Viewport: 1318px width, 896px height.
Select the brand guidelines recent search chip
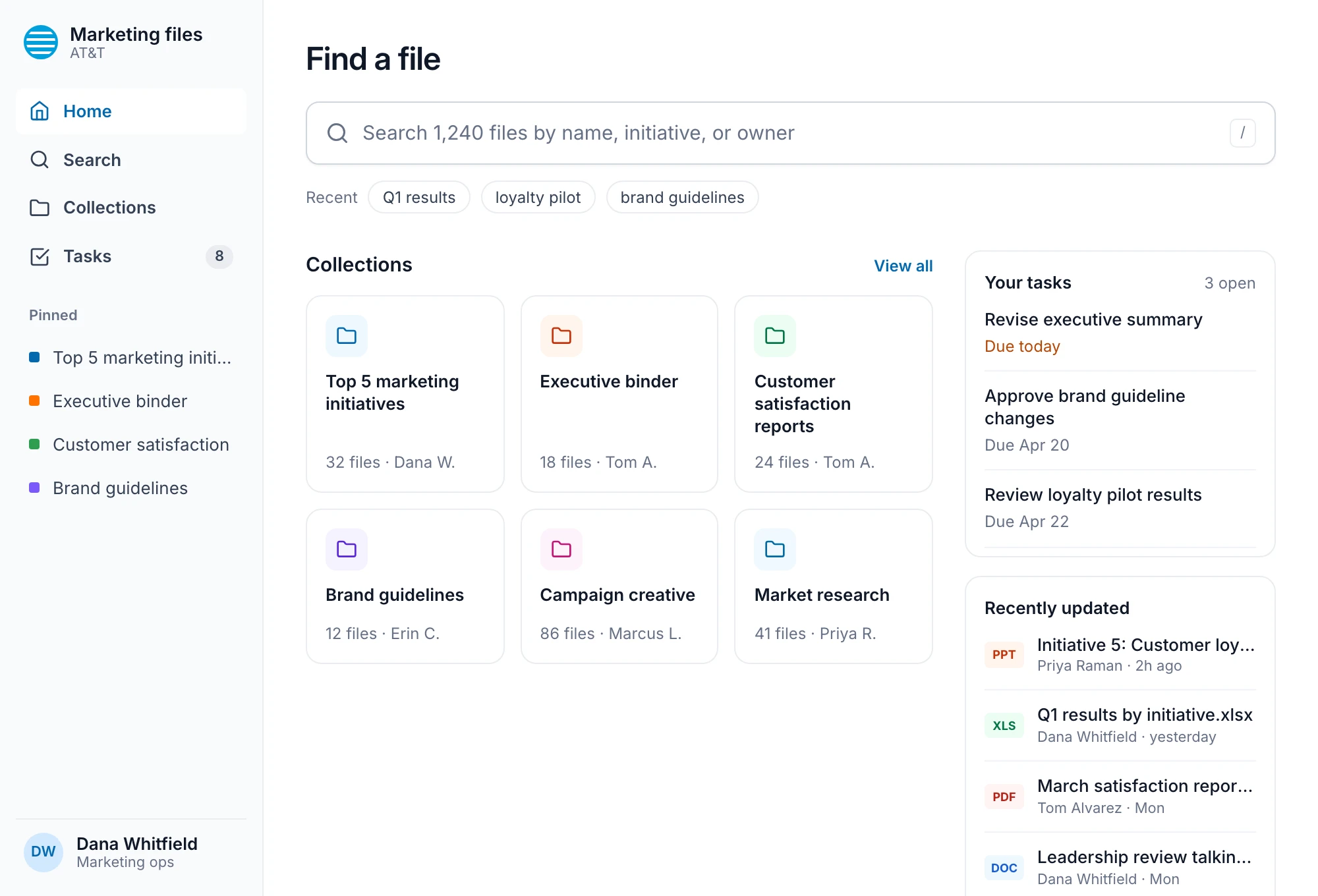pos(682,198)
